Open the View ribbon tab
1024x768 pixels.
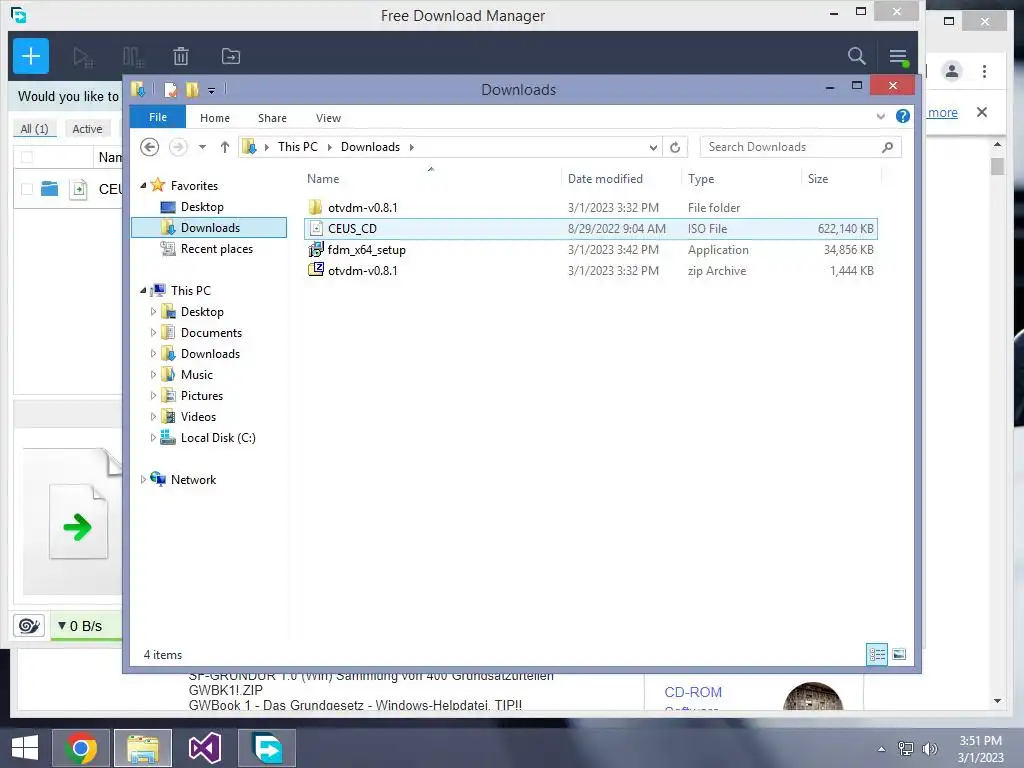click(x=328, y=118)
